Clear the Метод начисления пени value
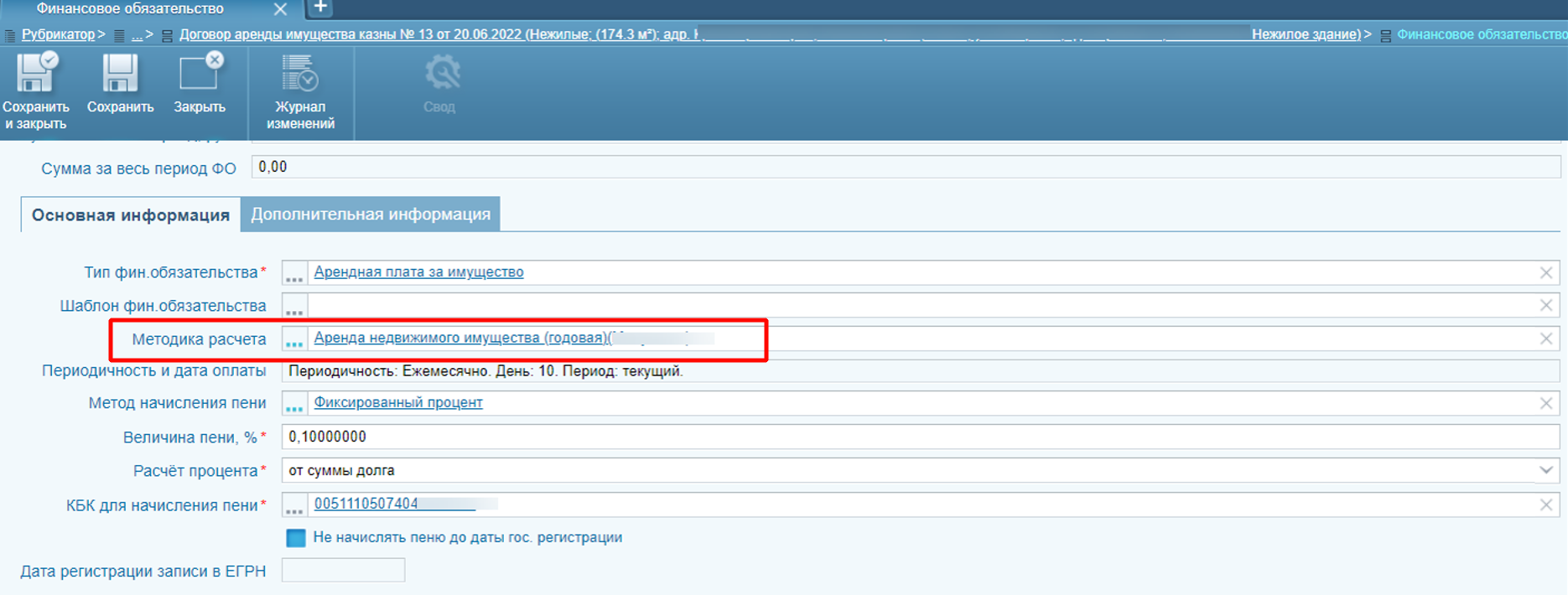This screenshot has height=595, width=1568. click(1546, 403)
